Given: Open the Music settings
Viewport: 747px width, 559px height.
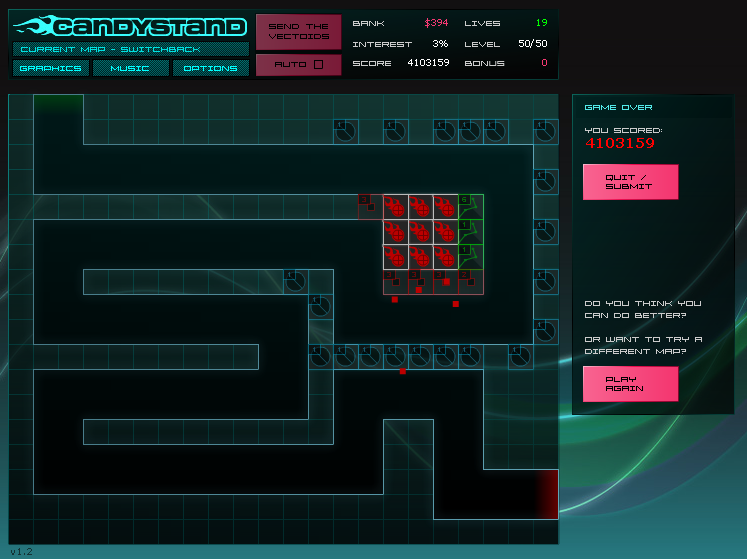Looking at the screenshot, I should click(x=130, y=68).
